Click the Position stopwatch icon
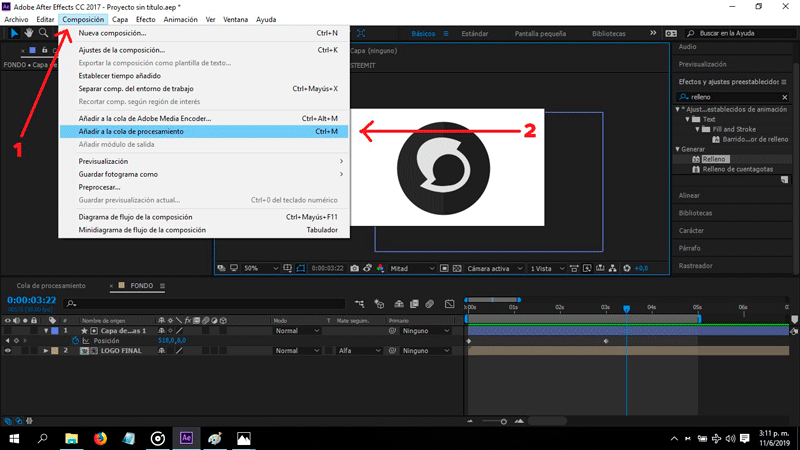This screenshot has width=800, height=450. click(75, 340)
